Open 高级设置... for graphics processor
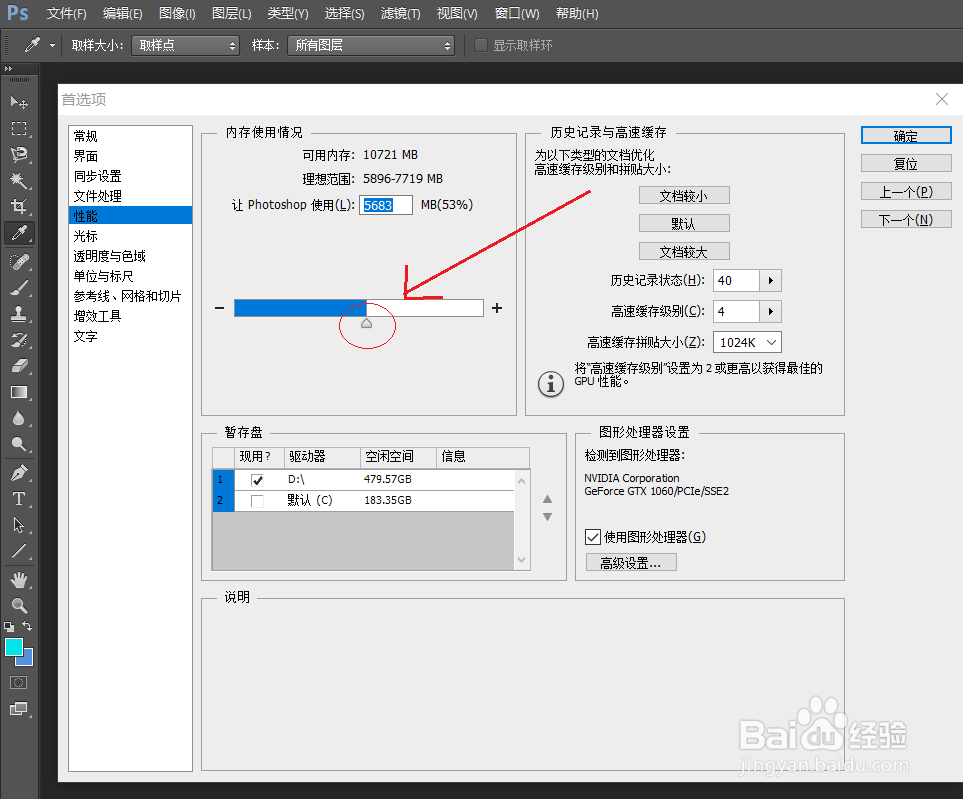This screenshot has width=963, height=799. 631,563
